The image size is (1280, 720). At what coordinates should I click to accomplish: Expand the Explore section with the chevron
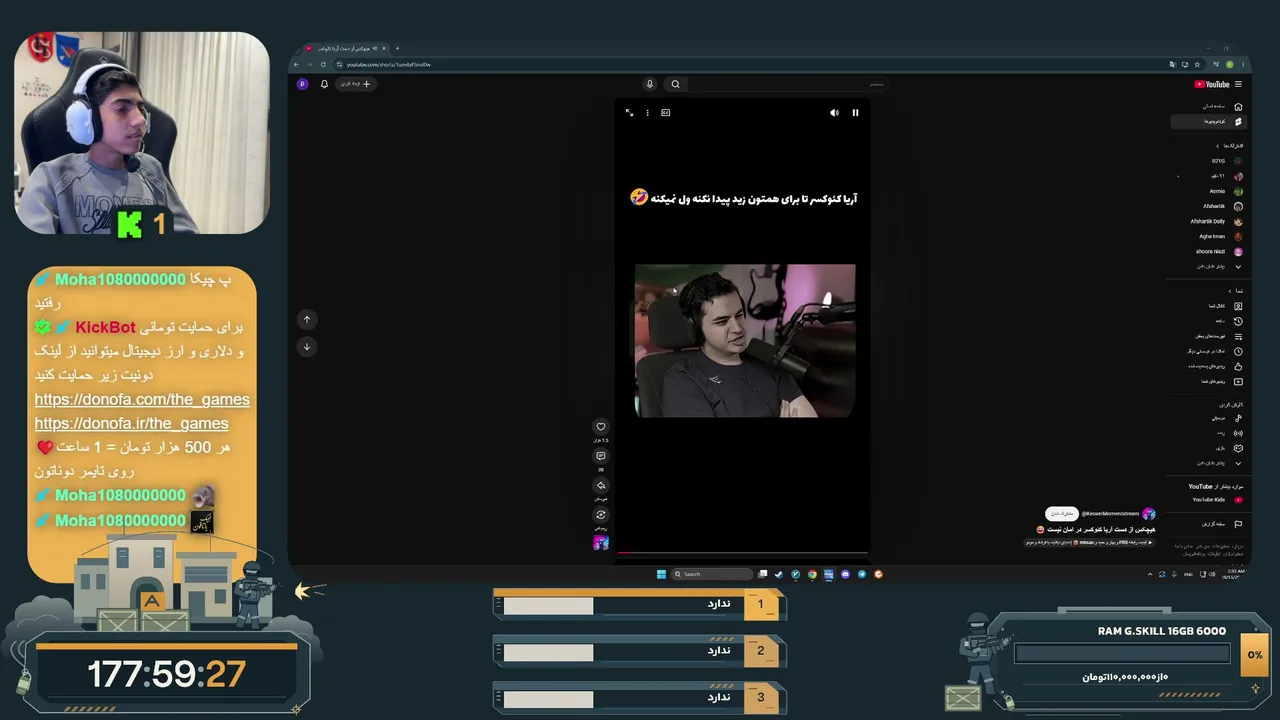(x=1238, y=463)
